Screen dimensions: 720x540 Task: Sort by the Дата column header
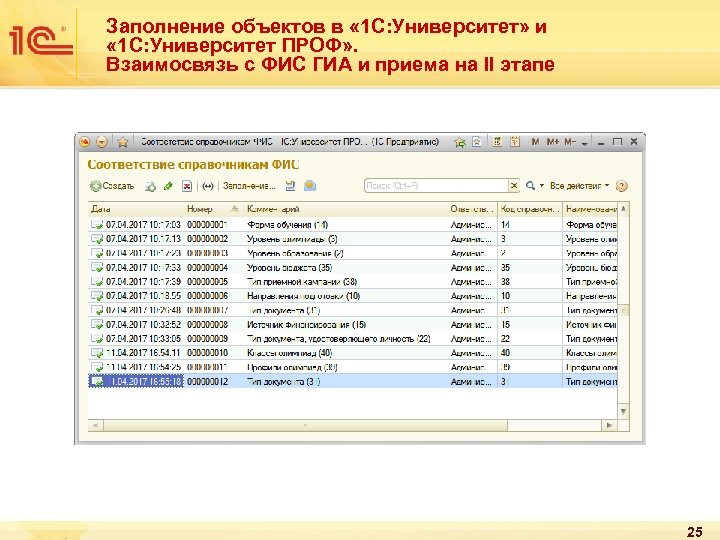(137, 209)
